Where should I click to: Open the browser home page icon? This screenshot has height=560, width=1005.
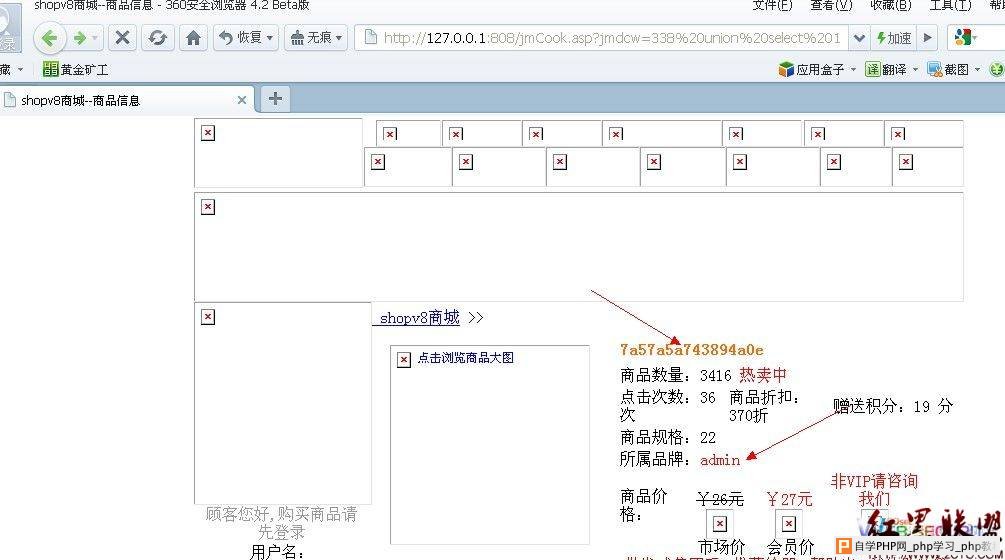193,38
